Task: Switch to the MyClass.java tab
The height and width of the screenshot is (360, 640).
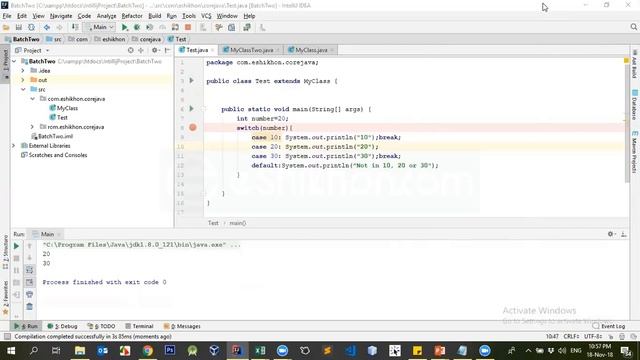Action: (x=311, y=50)
